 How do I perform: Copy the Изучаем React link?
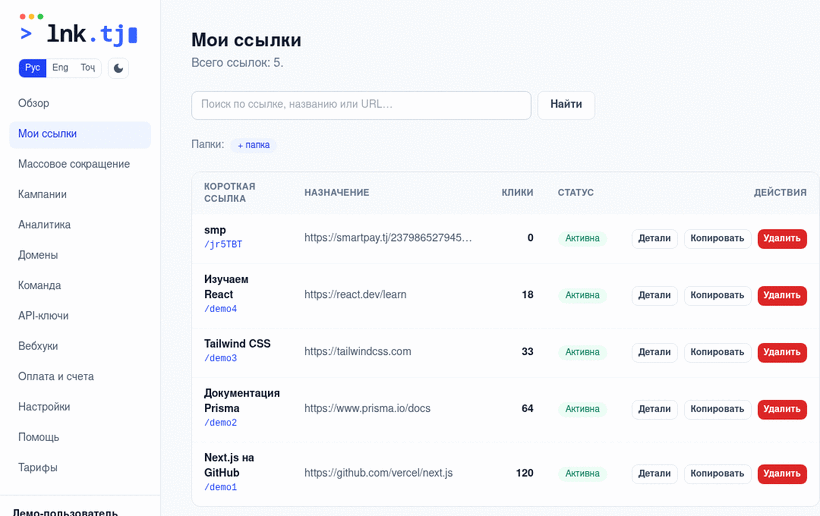717,295
